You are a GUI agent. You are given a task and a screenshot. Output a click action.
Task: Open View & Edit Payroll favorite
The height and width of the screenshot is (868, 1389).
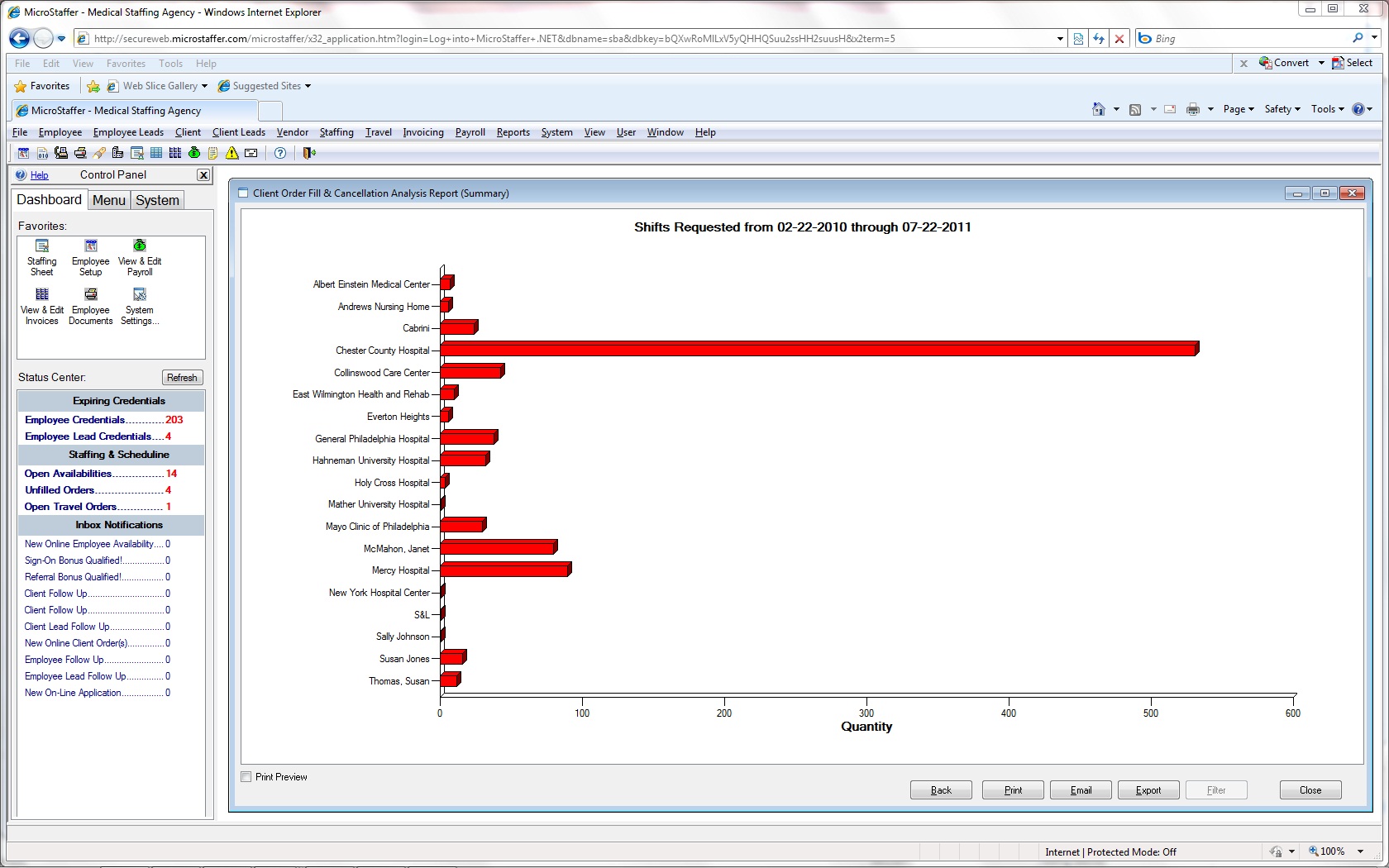tap(140, 257)
